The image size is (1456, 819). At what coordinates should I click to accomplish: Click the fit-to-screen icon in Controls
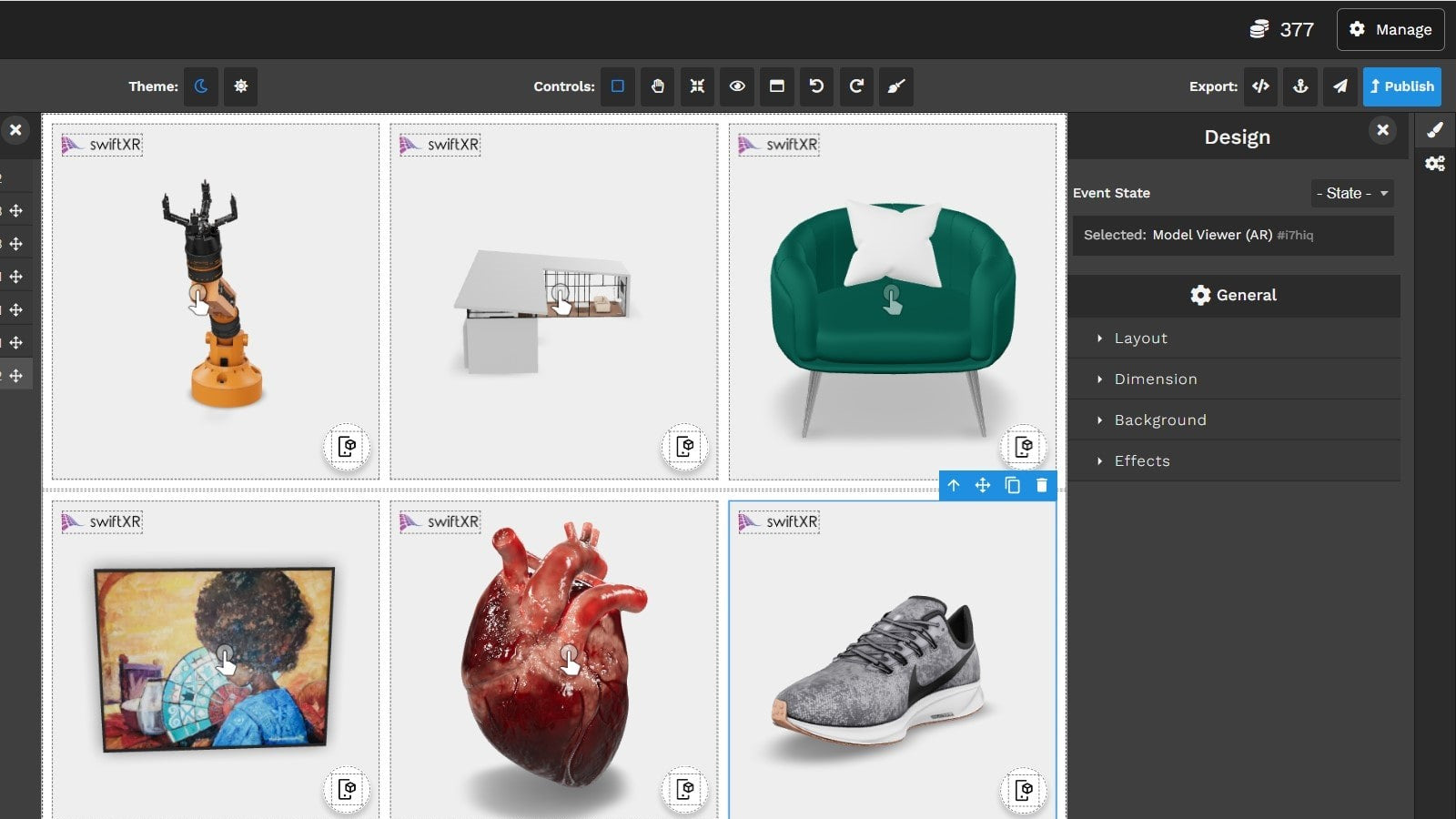click(697, 86)
